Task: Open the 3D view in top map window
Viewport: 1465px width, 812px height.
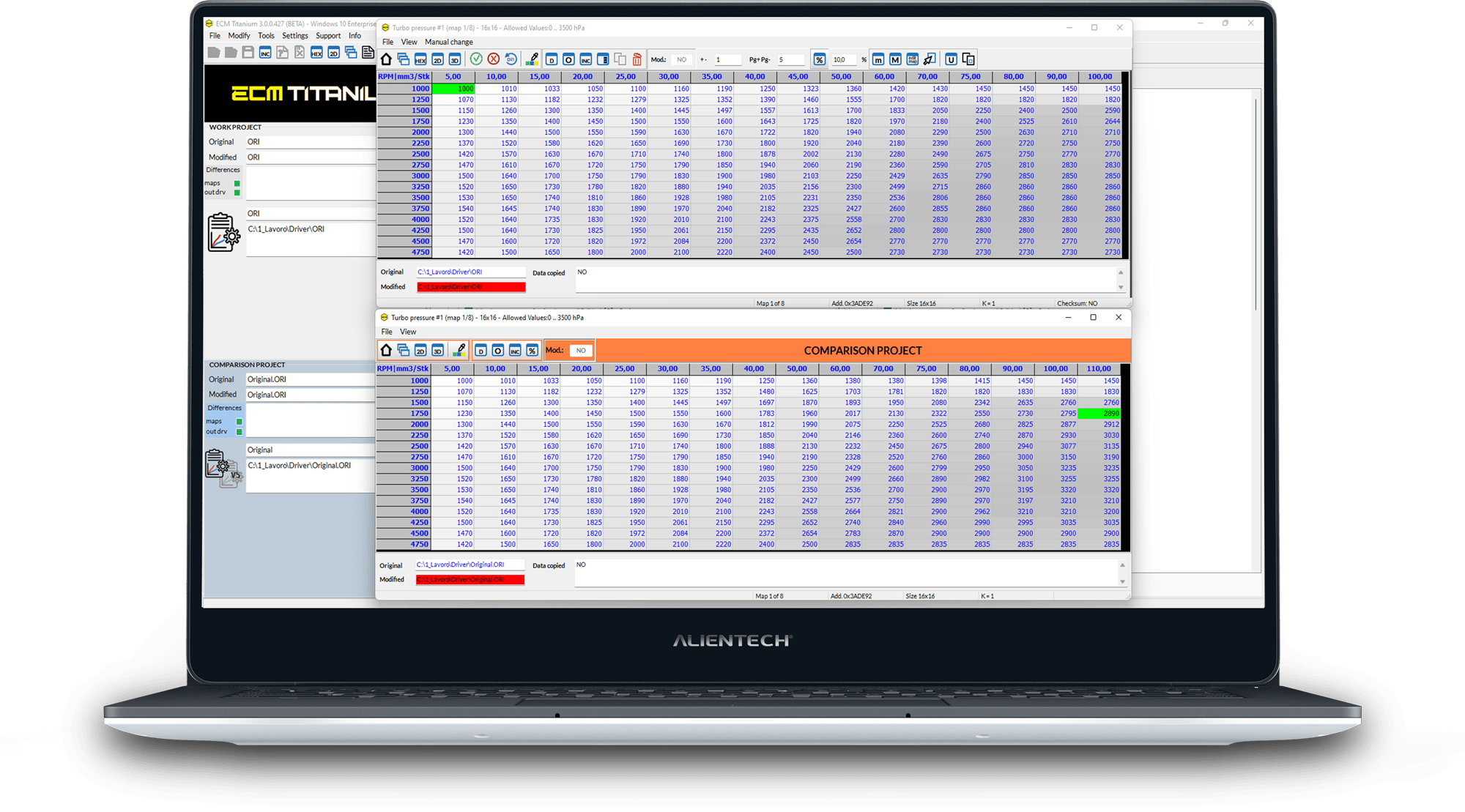Action: [x=455, y=59]
